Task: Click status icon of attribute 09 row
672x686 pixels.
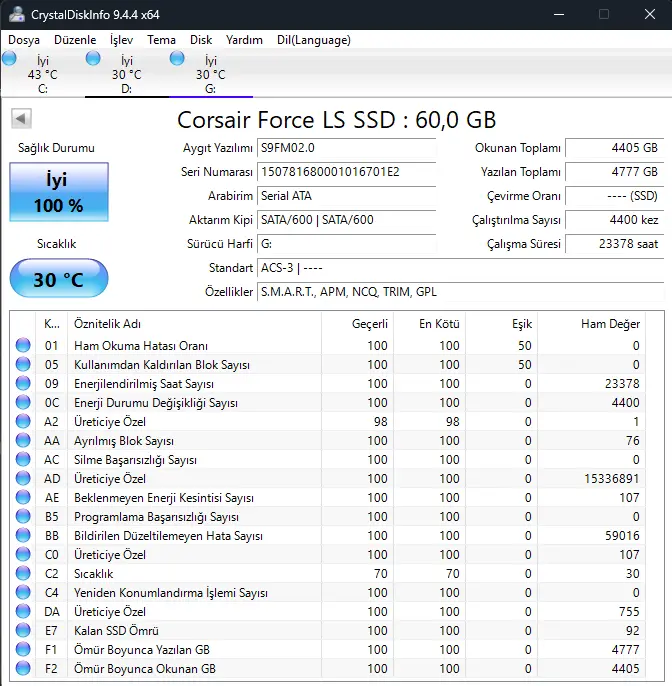Action: [23, 383]
